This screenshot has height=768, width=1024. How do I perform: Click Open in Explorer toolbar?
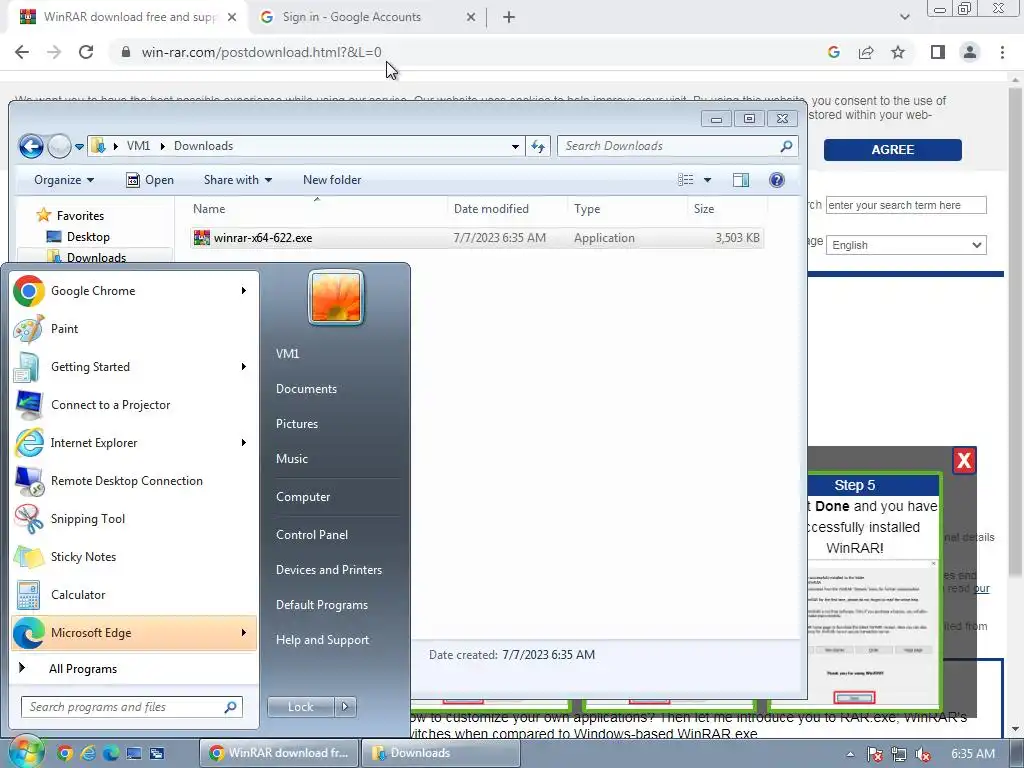coord(150,180)
